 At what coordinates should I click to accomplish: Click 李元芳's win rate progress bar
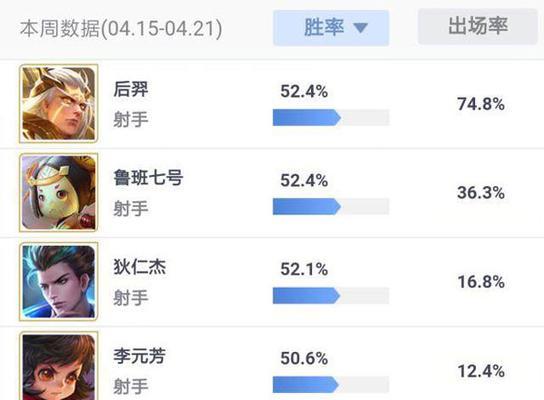[x=331, y=384]
